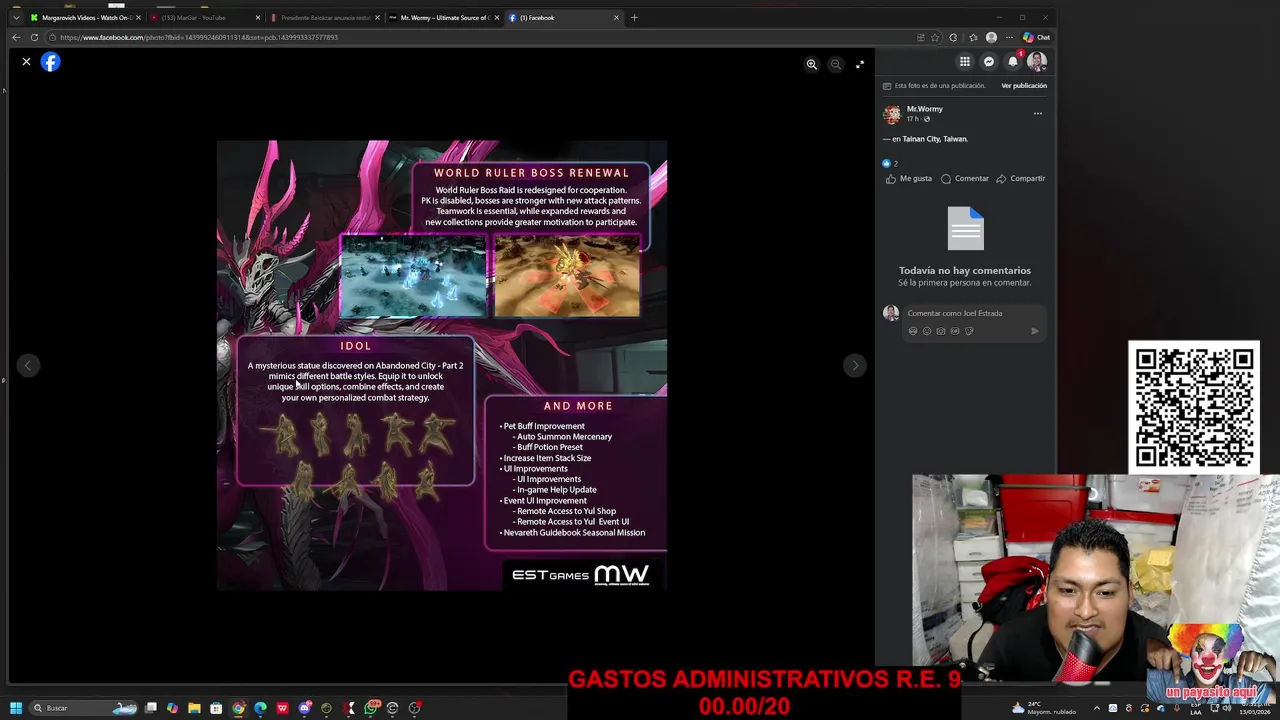
Task: Open the tab search dropdown
Action: point(15,17)
